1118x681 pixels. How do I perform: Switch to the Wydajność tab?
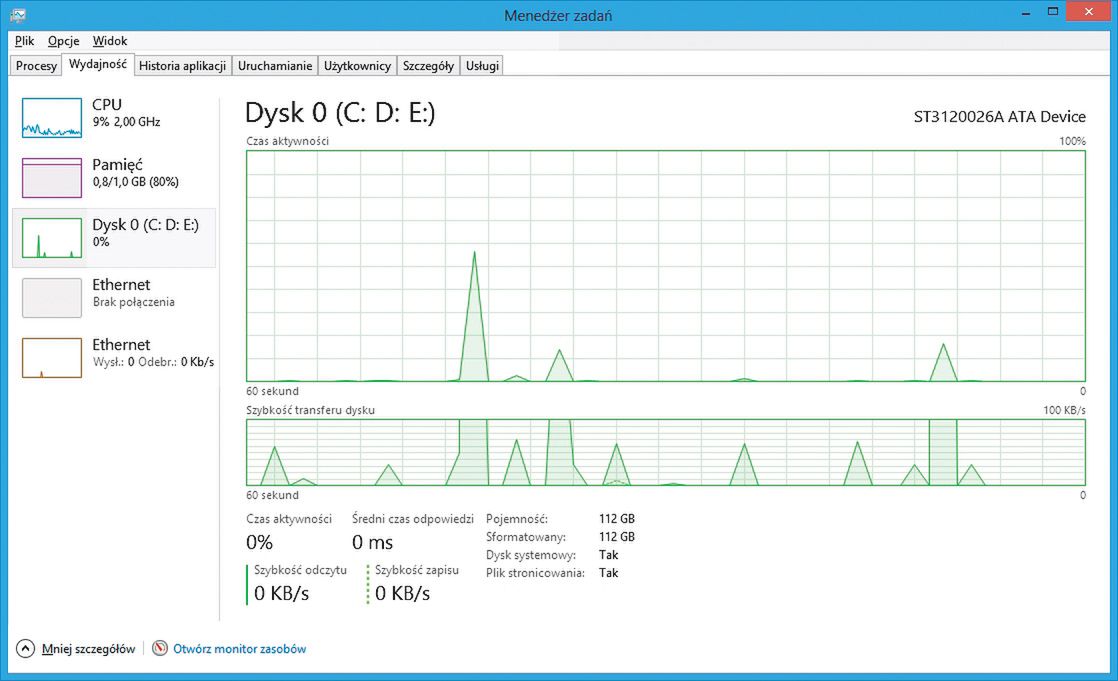(x=98, y=64)
